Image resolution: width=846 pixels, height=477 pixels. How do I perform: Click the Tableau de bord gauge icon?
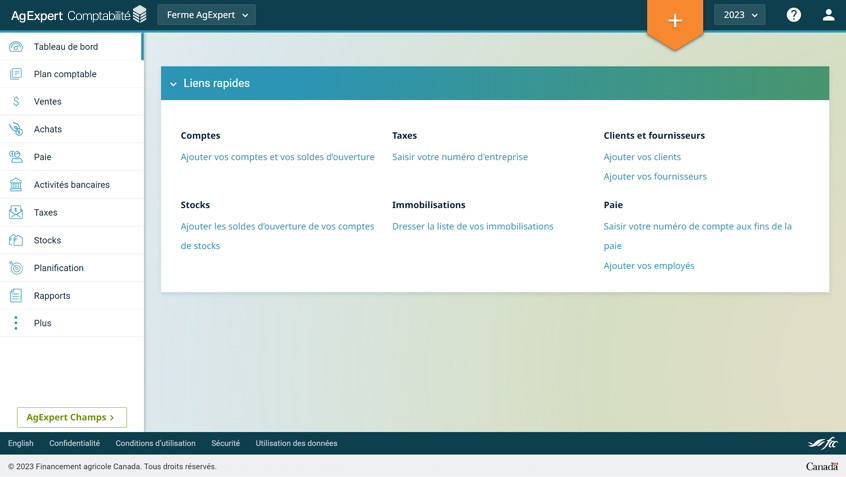click(x=16, y=46)
